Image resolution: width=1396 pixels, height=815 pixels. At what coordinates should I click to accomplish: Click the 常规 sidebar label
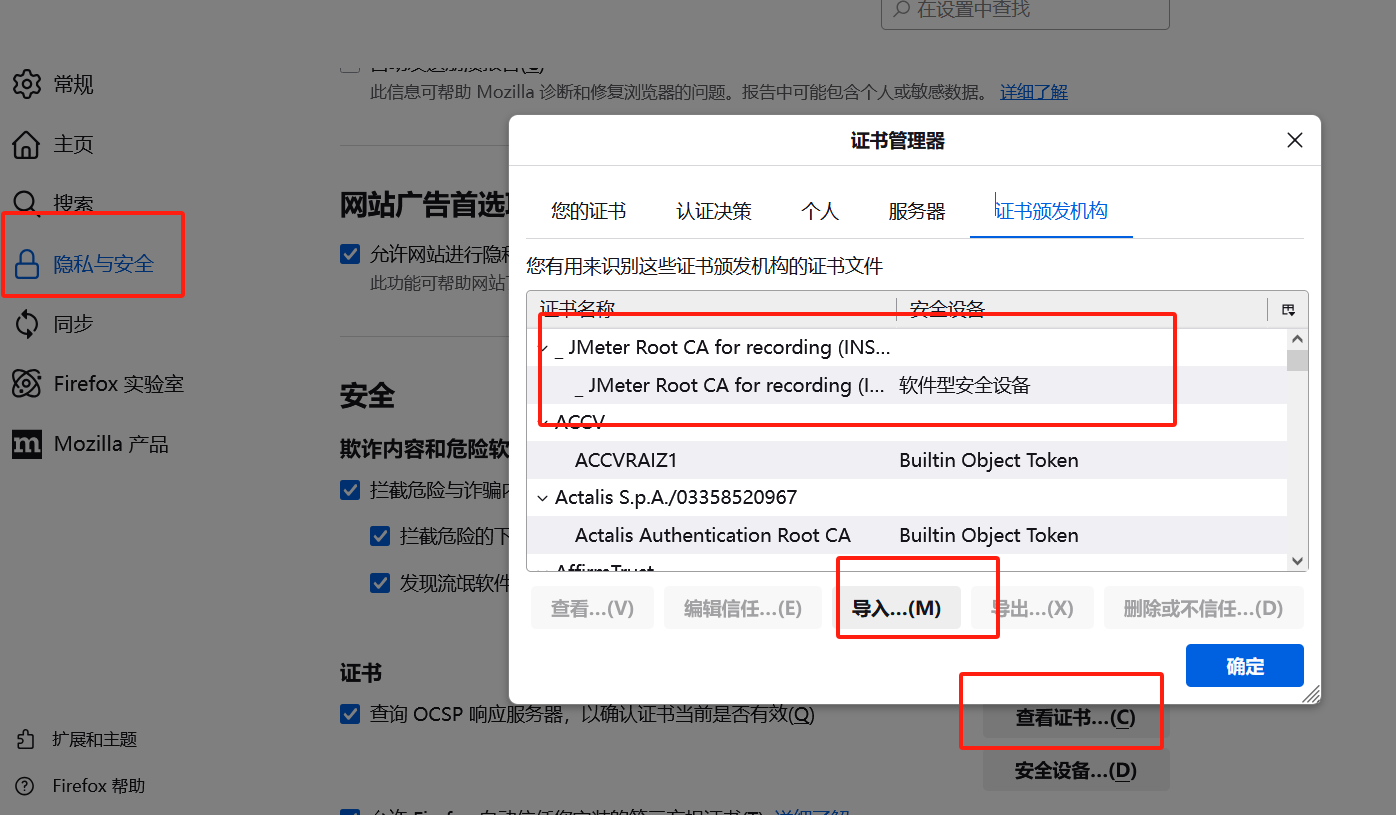[74, 85]
